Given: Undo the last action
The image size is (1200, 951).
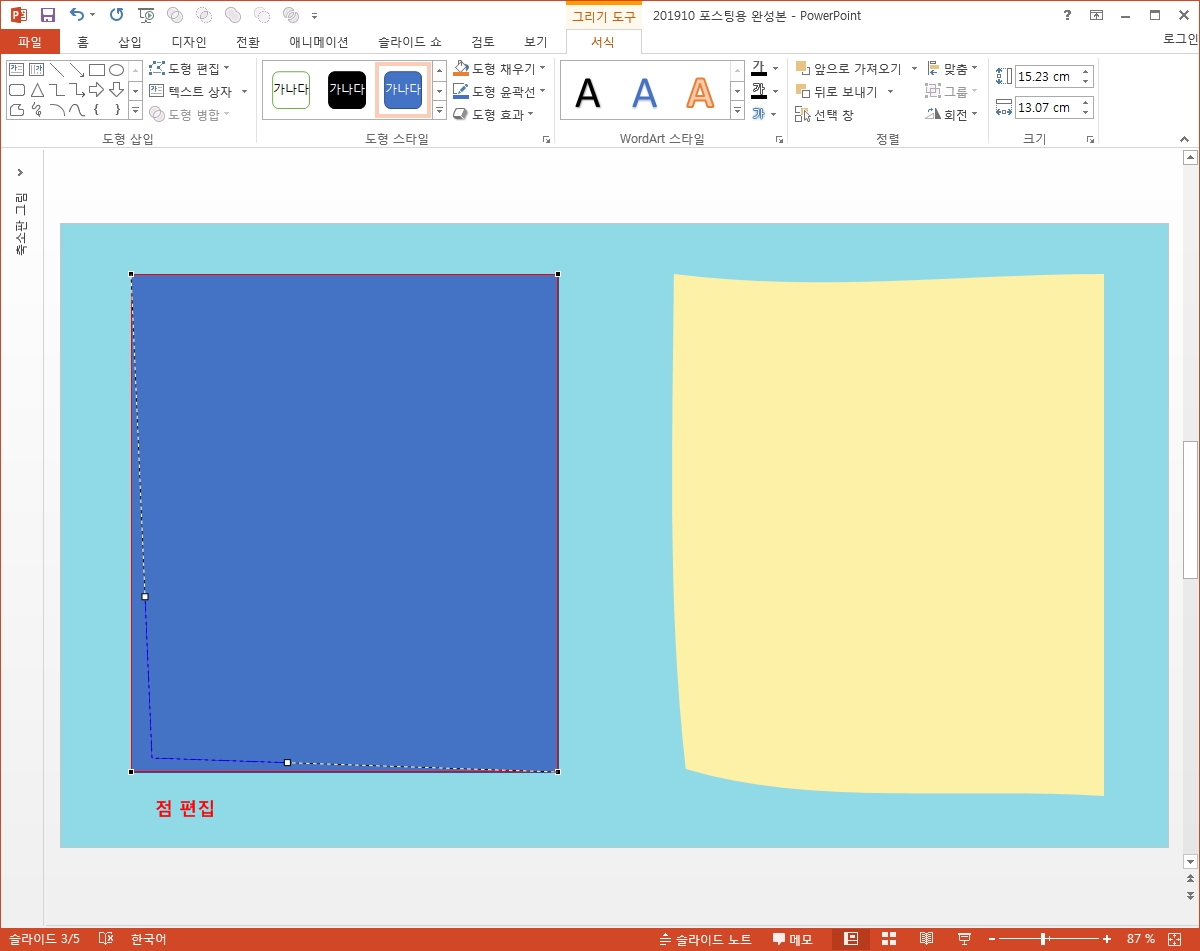Looking at the screenshot, I should click(77, 15).
